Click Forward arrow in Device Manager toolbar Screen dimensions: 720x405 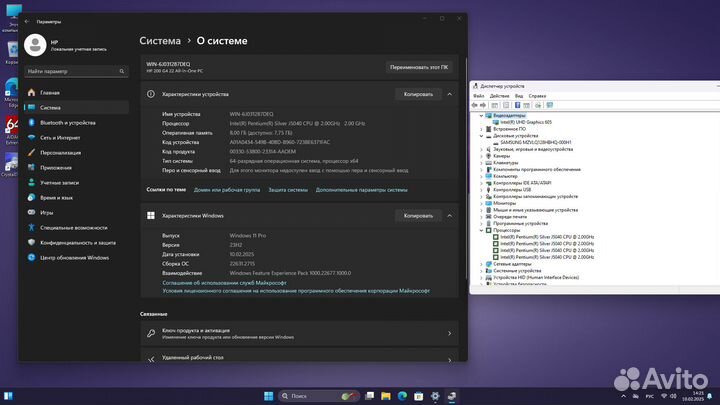pos(483,105)
